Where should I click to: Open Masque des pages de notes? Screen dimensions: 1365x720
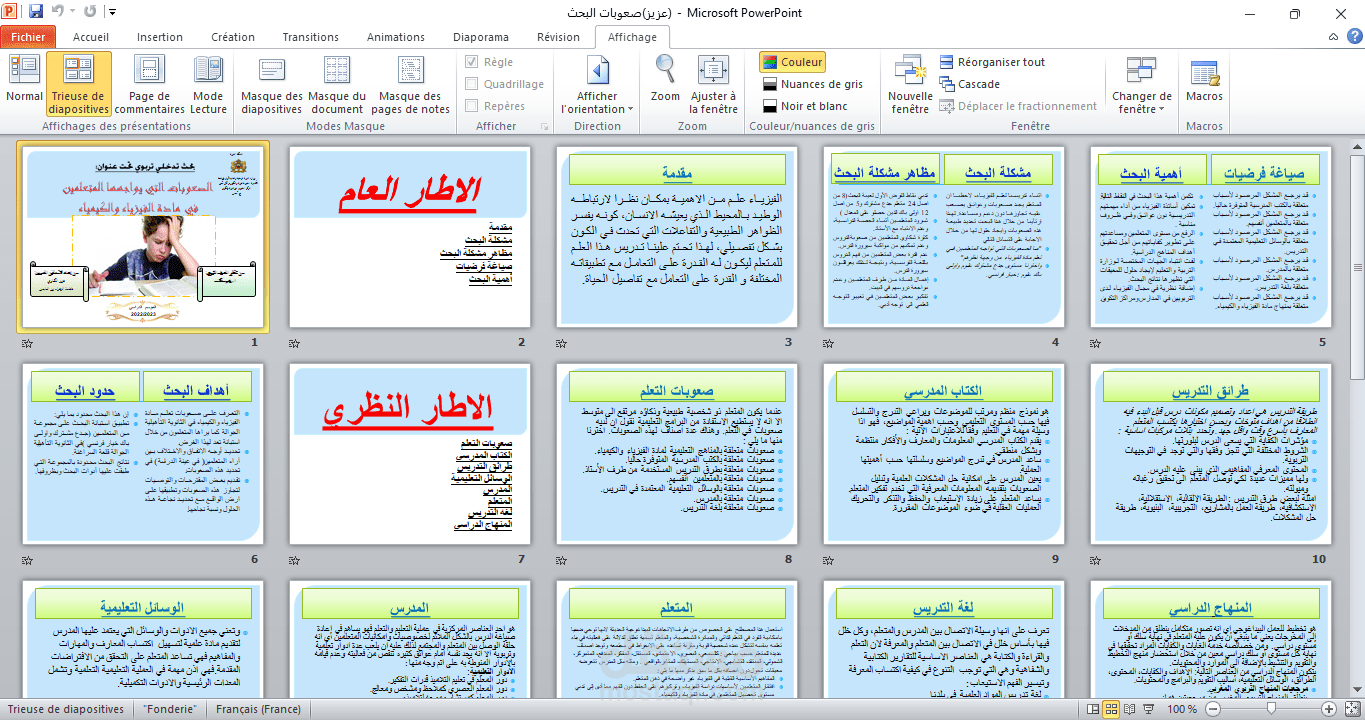411,84
